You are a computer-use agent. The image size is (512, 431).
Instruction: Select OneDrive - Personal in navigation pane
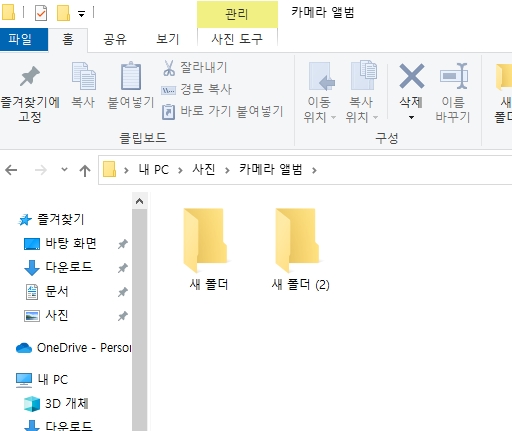[x=73, y=348]
